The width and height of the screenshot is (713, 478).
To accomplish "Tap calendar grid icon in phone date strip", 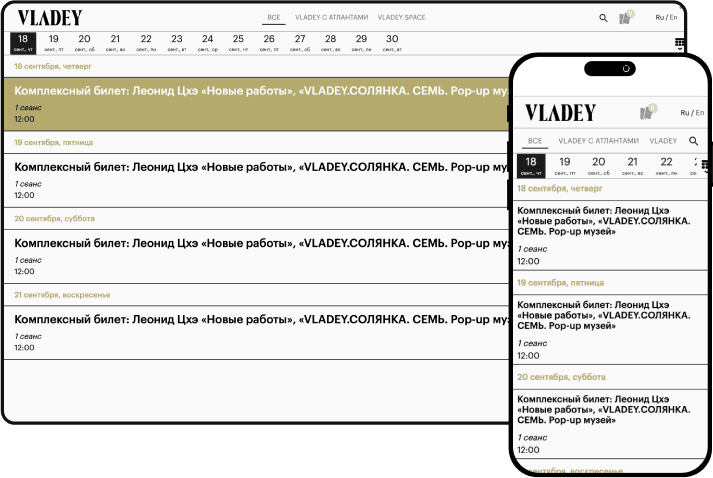I will (705, 165).
